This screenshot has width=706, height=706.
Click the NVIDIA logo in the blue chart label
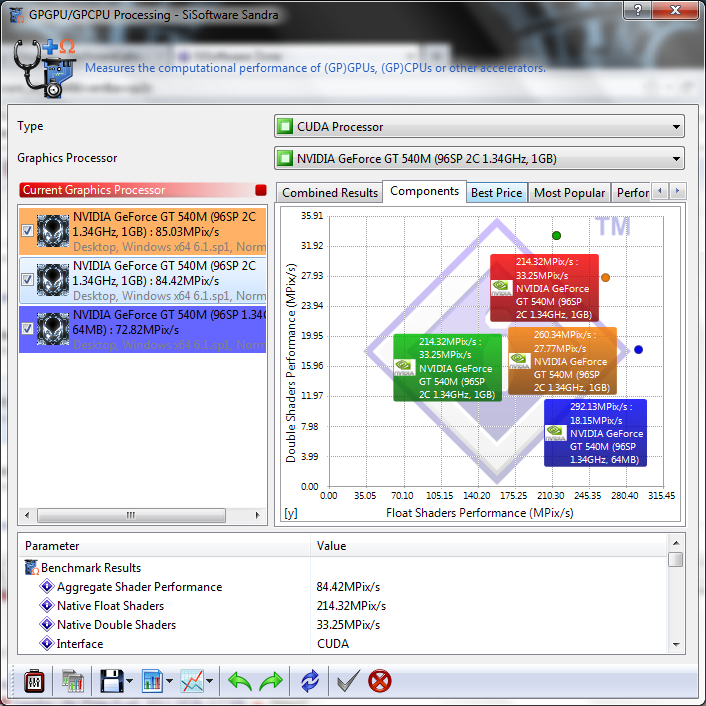pos(556,433)
